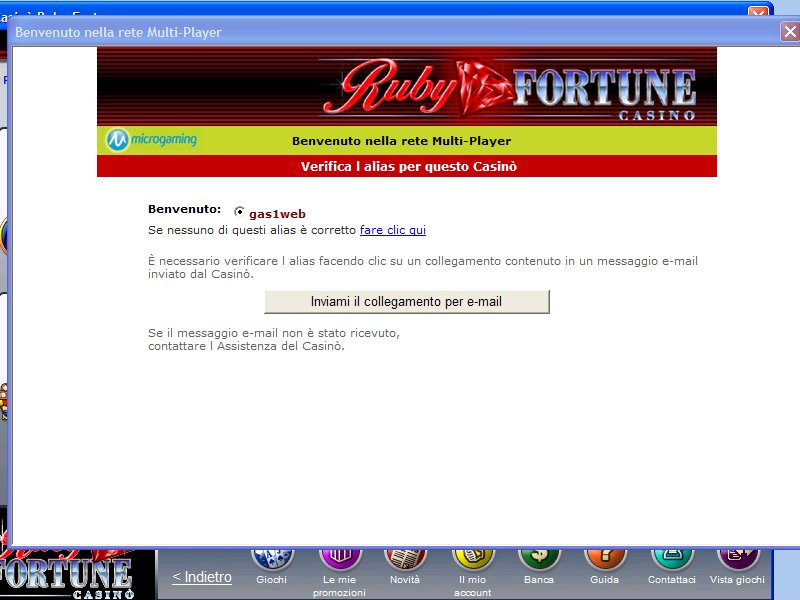Click the Microgaming logo
The image size is (800, 600).
(152, 139)
